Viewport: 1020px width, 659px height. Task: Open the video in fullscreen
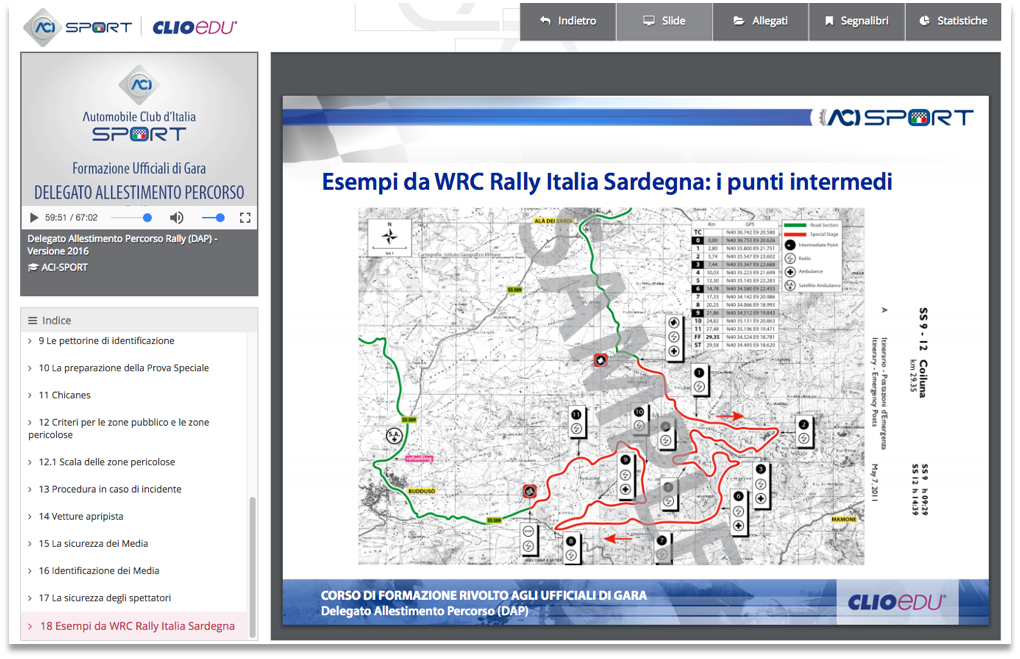(245, 217)
